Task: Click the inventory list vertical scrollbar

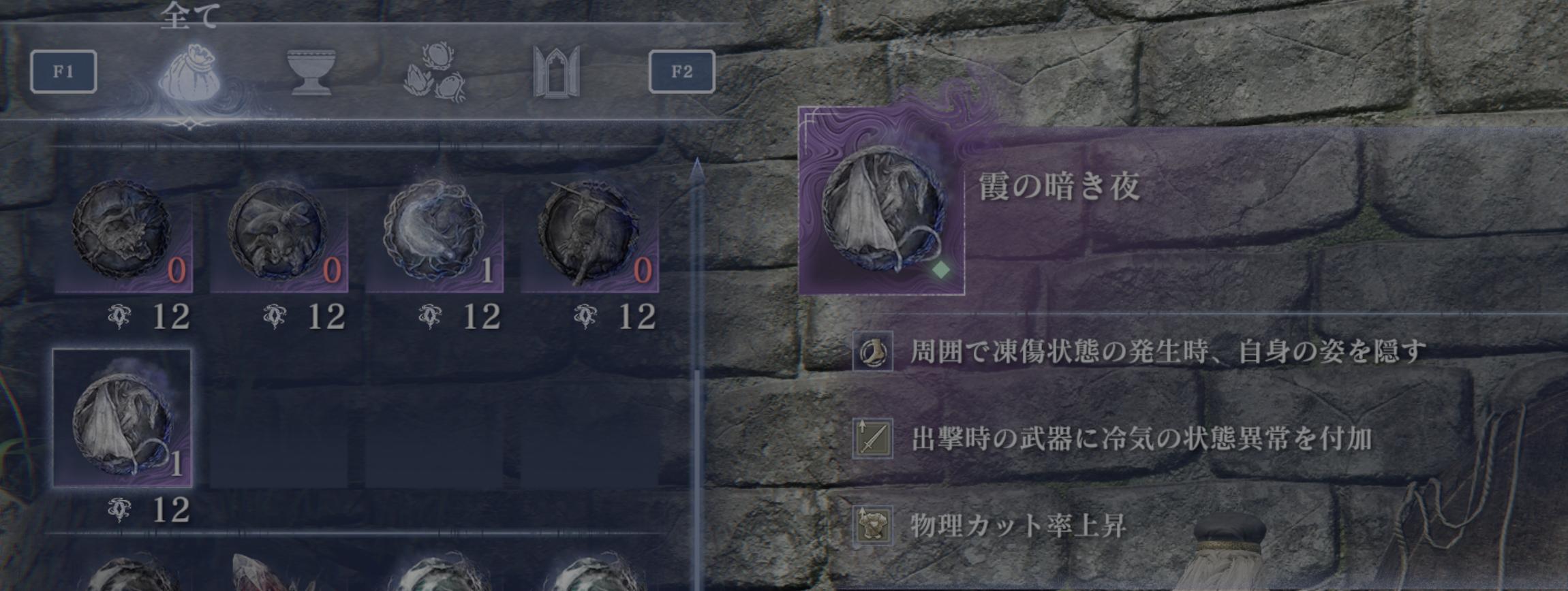Action: 696,374
